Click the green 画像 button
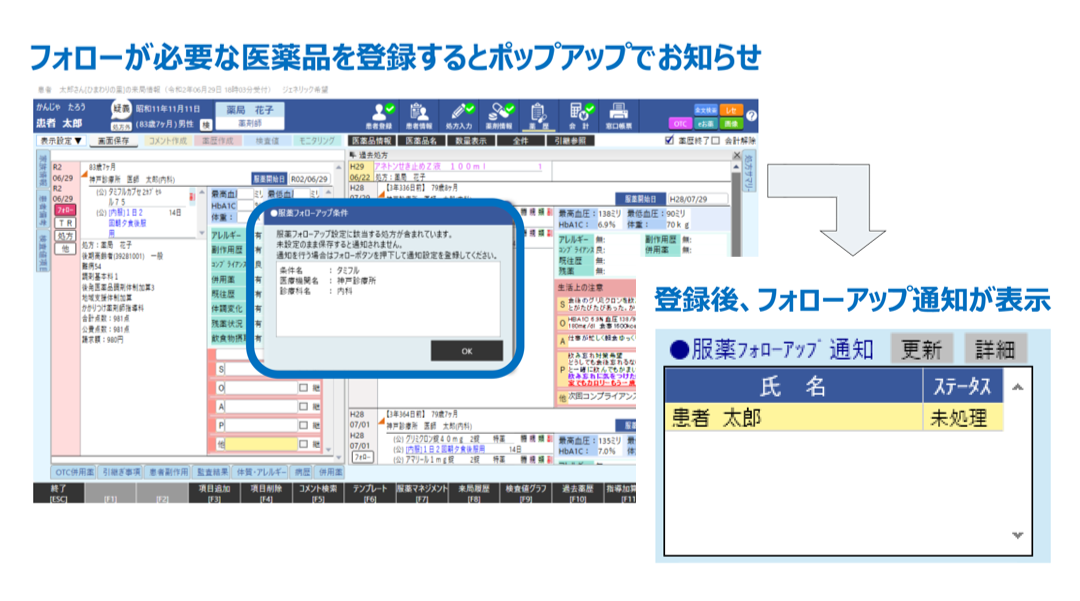 [731, 123]
